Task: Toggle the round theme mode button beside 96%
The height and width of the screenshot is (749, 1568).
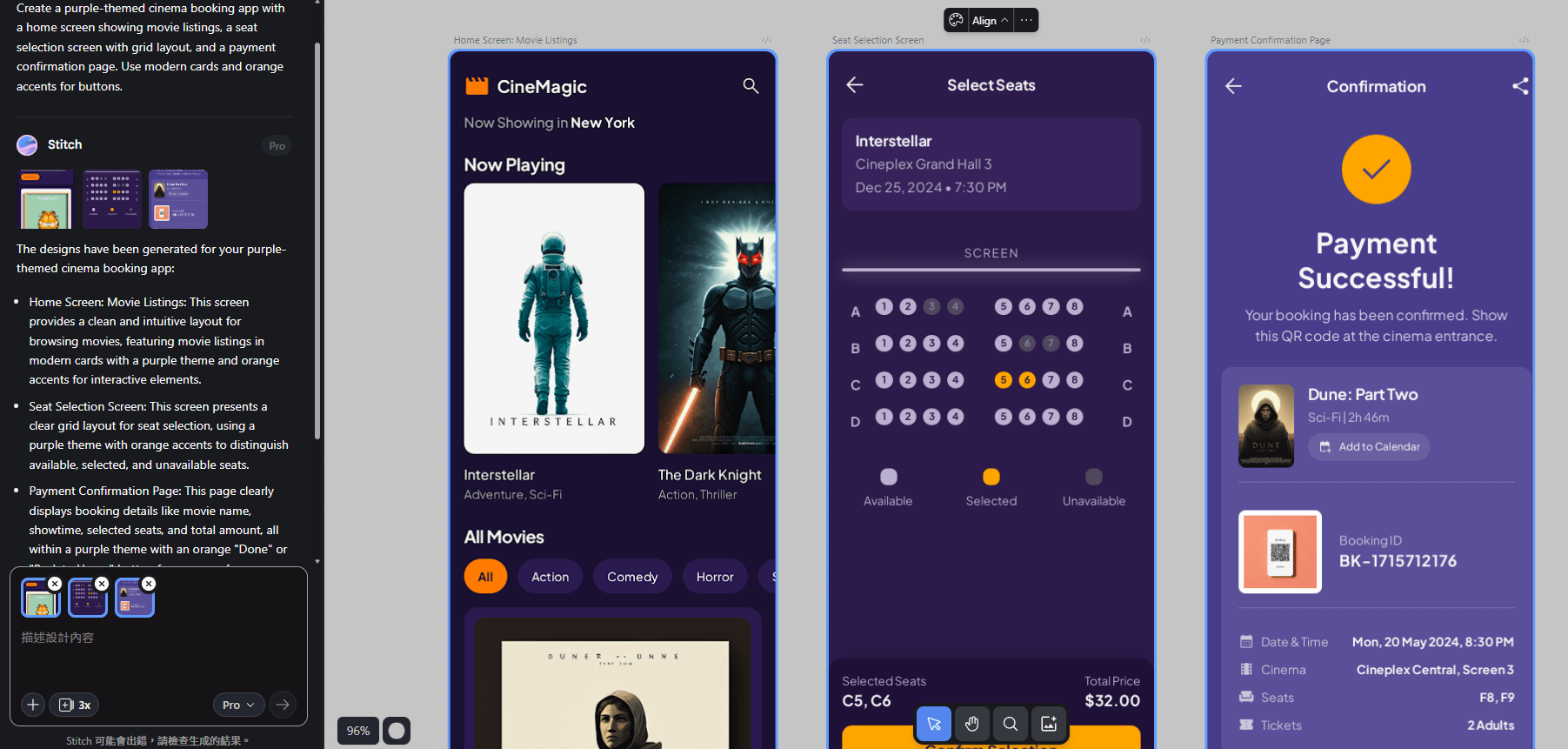Action: pyautogui.click(x=397, y=731)
